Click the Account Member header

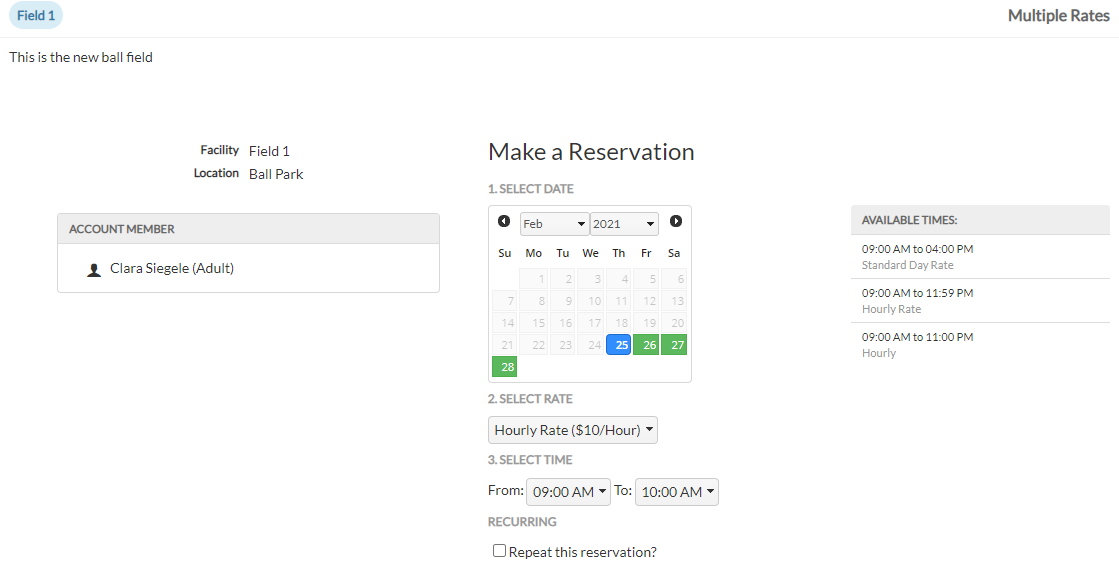click(x=248, y=229)
